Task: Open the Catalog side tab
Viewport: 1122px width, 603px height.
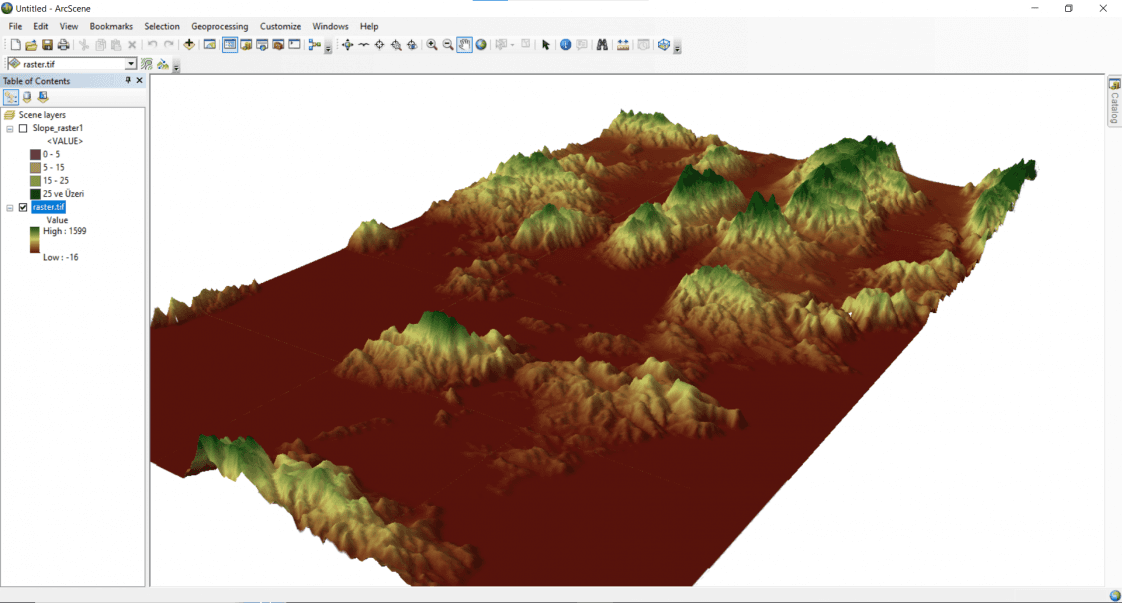Action: 1114,101
